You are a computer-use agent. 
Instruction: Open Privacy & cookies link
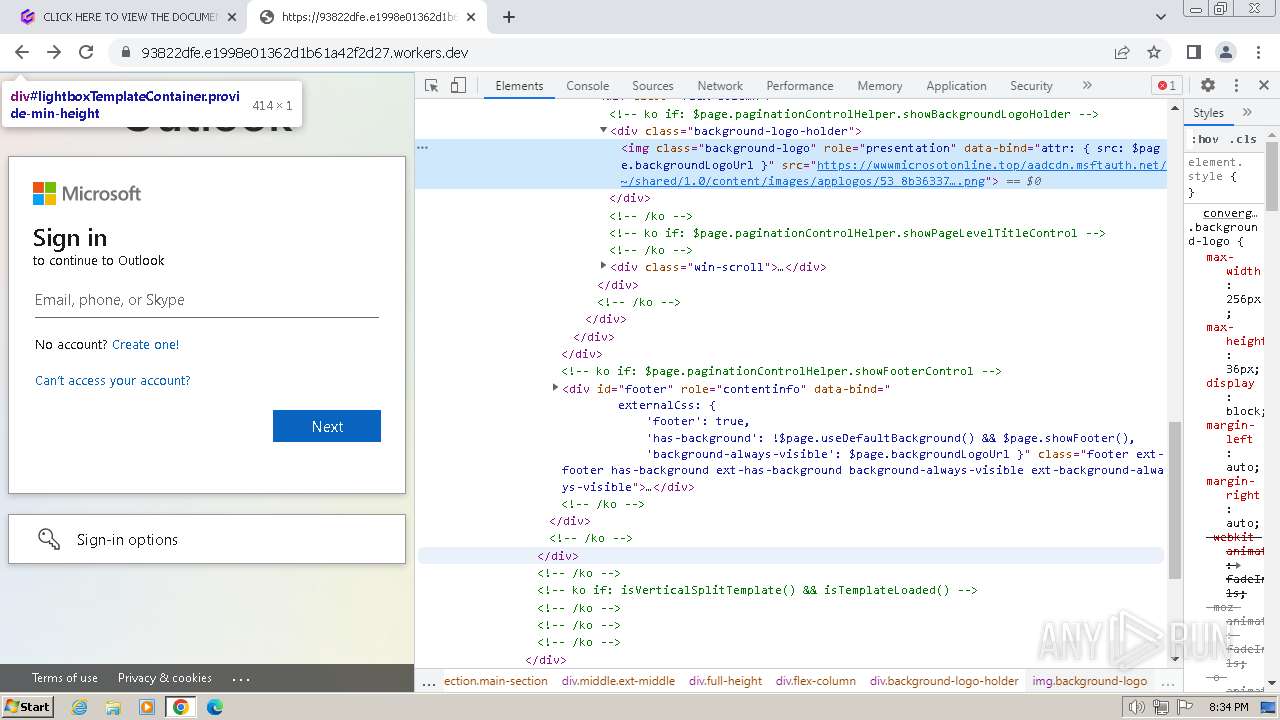(165, 678)
